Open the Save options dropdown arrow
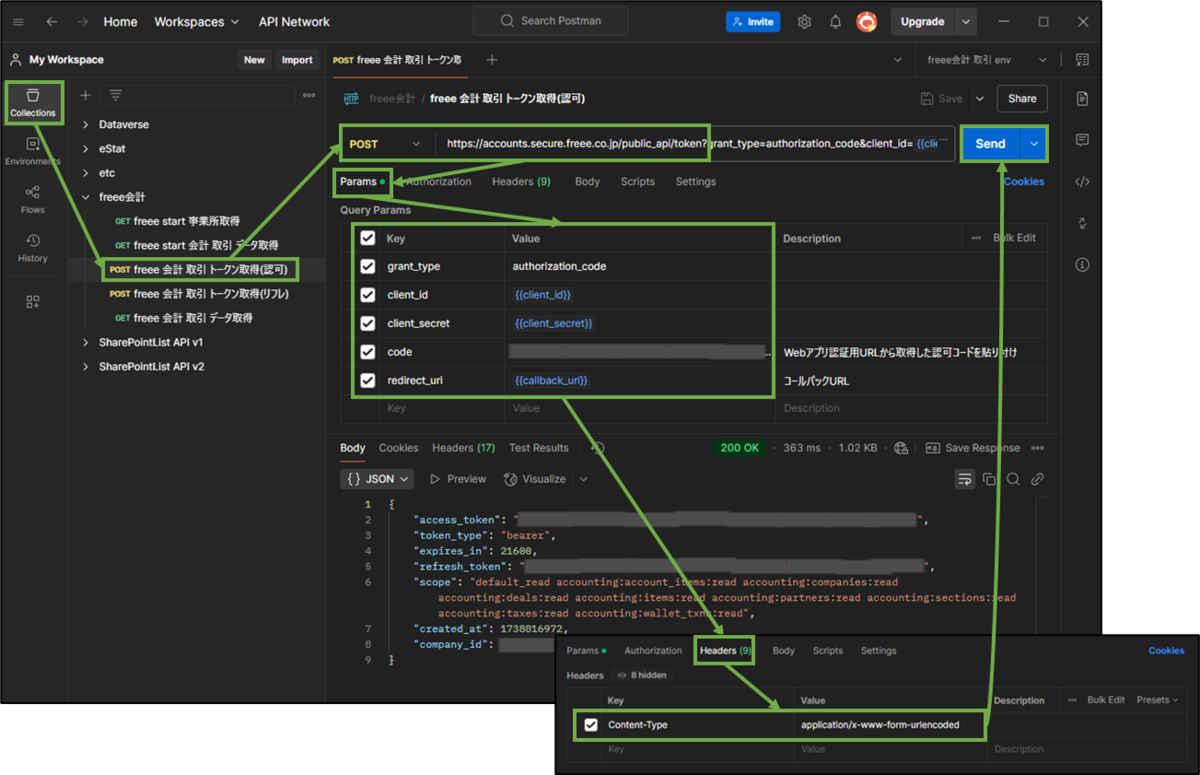Image resolution: width=1200 pixels, height=775 pixels. point(979,99)
